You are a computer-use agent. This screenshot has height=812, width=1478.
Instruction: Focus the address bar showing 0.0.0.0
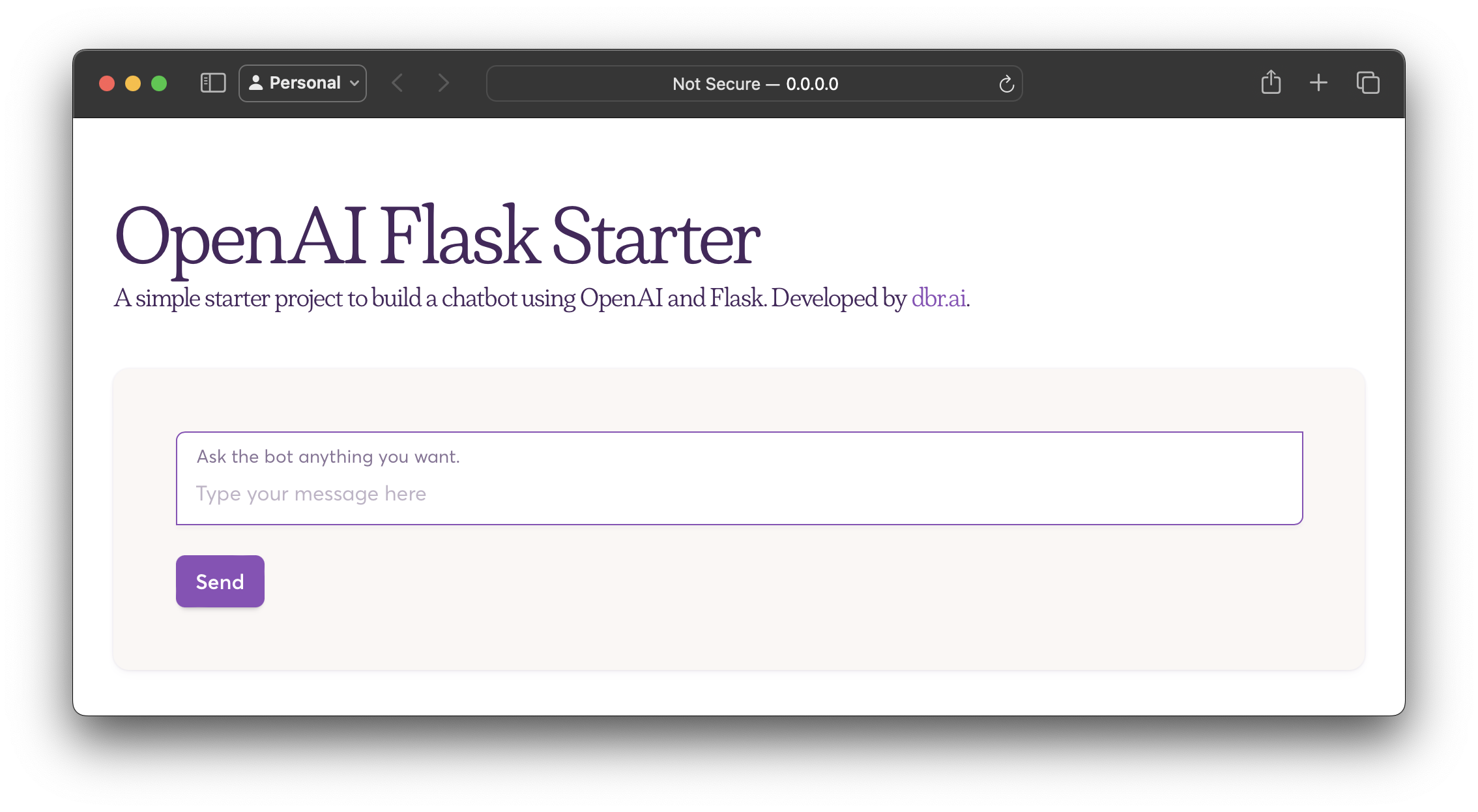tap(755, 83)
